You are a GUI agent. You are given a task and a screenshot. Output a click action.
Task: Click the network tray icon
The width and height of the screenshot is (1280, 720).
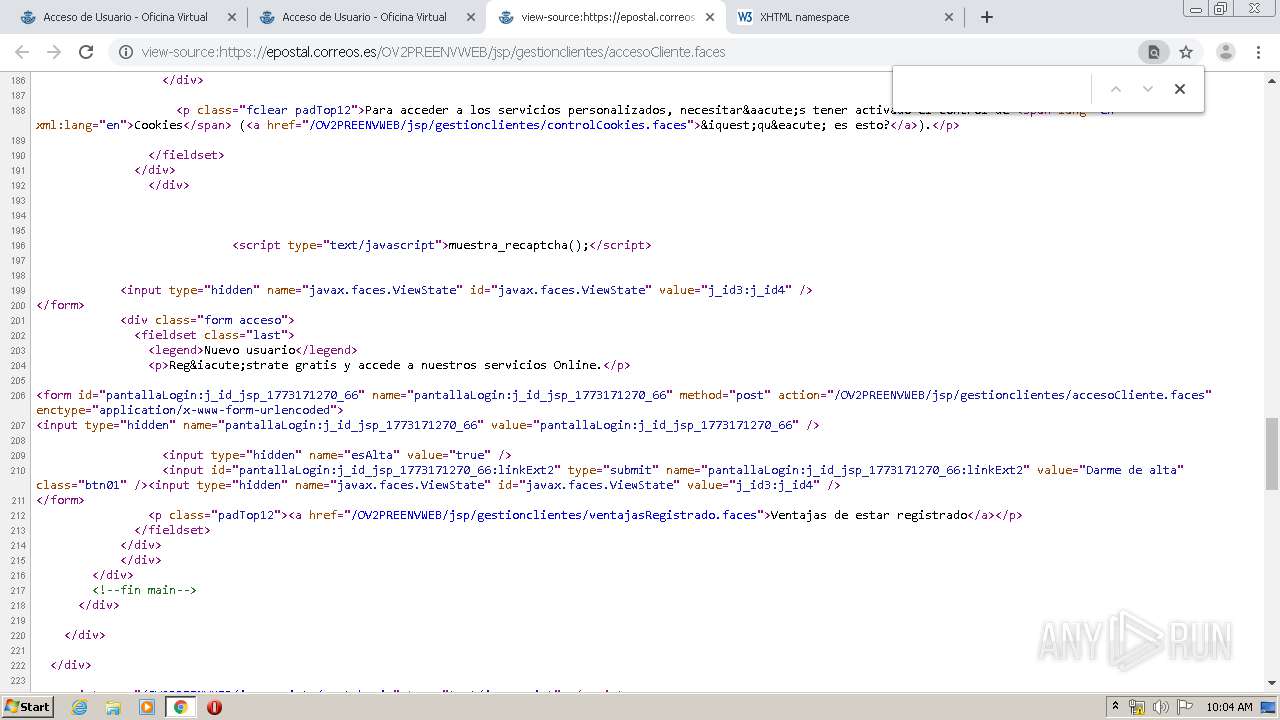coord(1137,707)
